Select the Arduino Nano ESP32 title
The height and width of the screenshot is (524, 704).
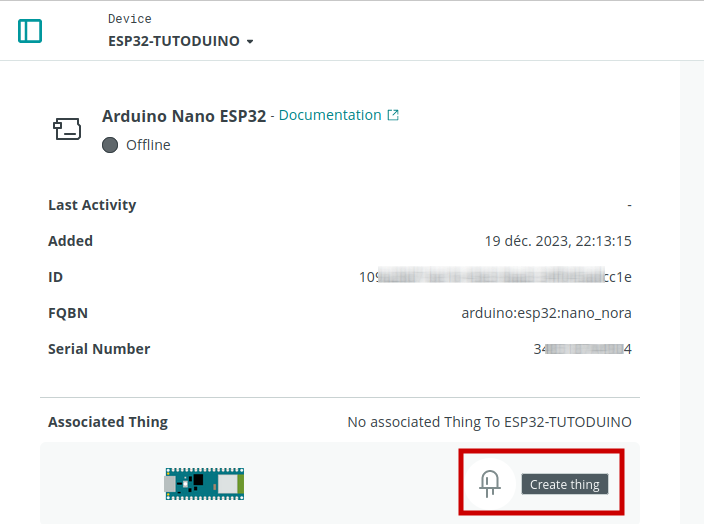pyautogui.click(x=184, y=116)
